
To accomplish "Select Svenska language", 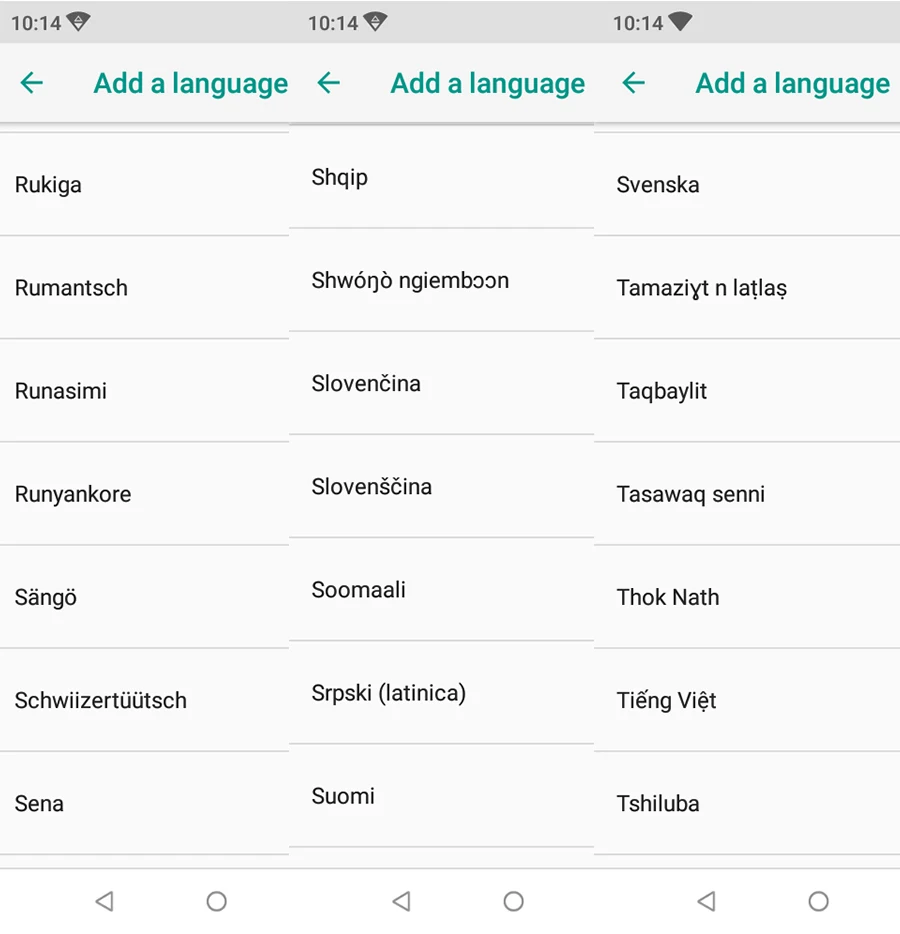I will click(x=747, y=185).
